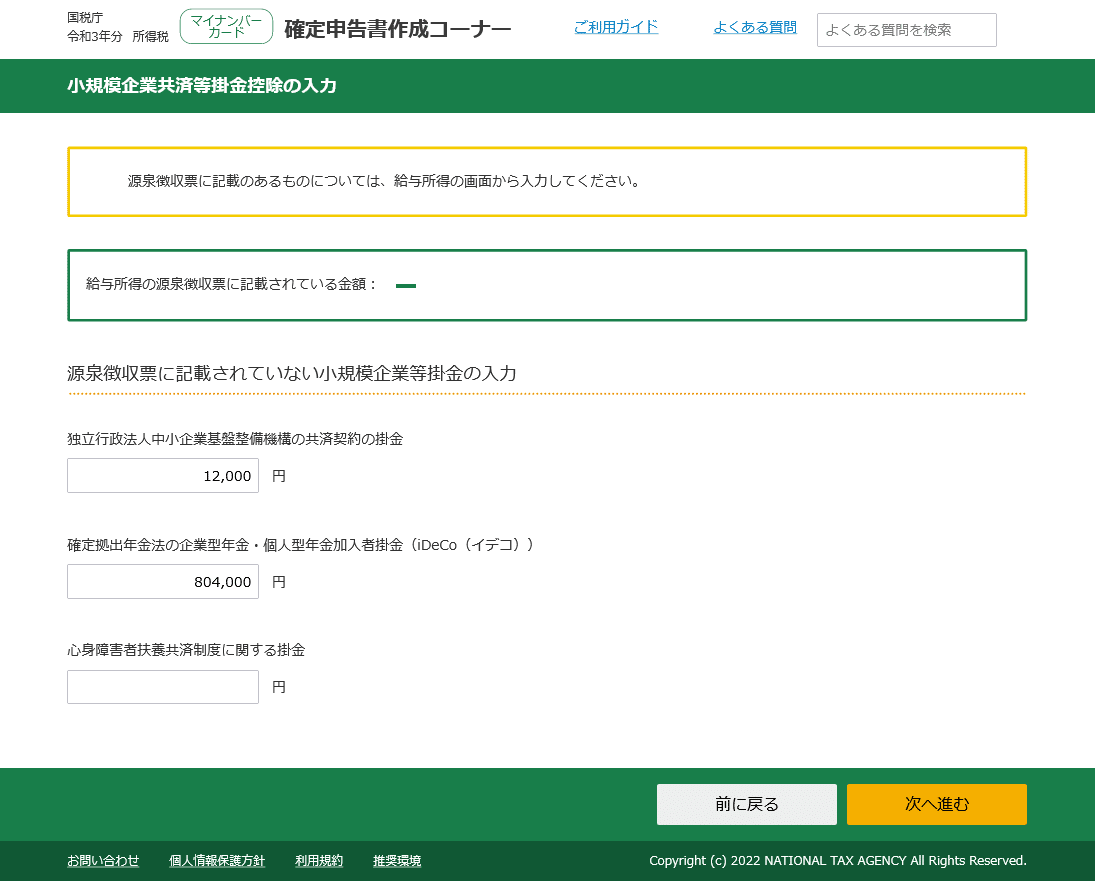The image size is (1095, 881).
Task: Click the 国税庁 agency name in header
Action: (81, 15)
